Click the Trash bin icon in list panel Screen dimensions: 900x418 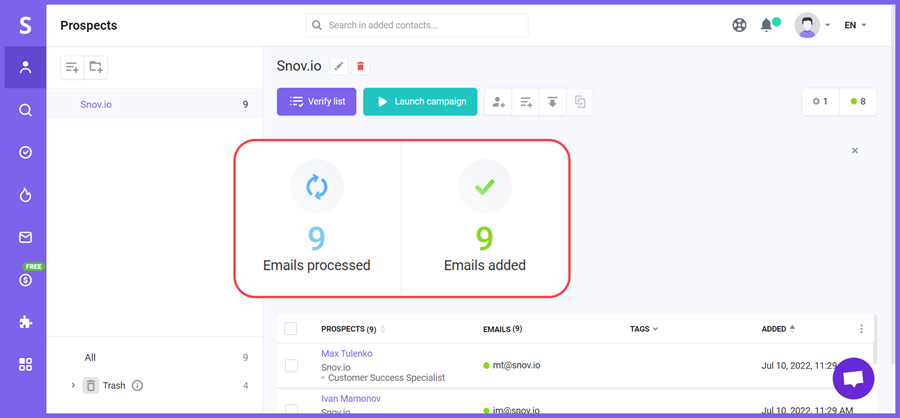91,385
